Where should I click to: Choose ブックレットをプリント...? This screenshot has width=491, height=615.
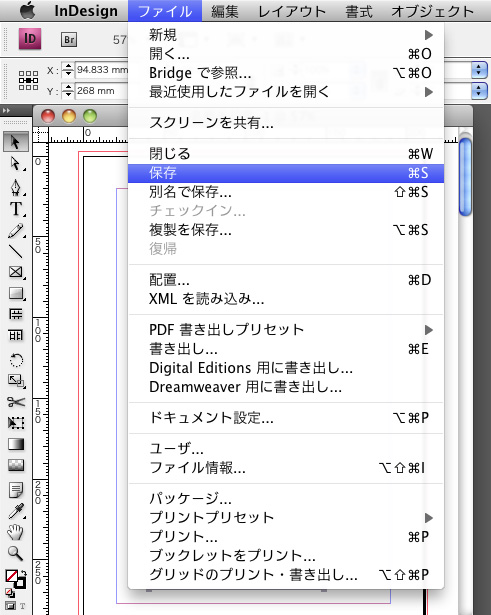[286, 555]
